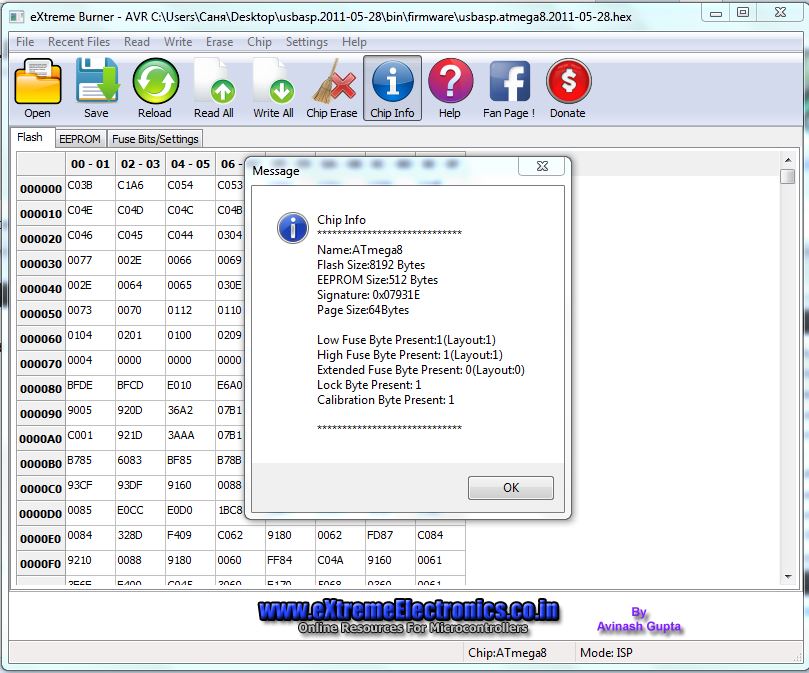This screenshot has height=673, width=809.
Task: Click the Chip Info toolbar icon
Action: [392, 88]
